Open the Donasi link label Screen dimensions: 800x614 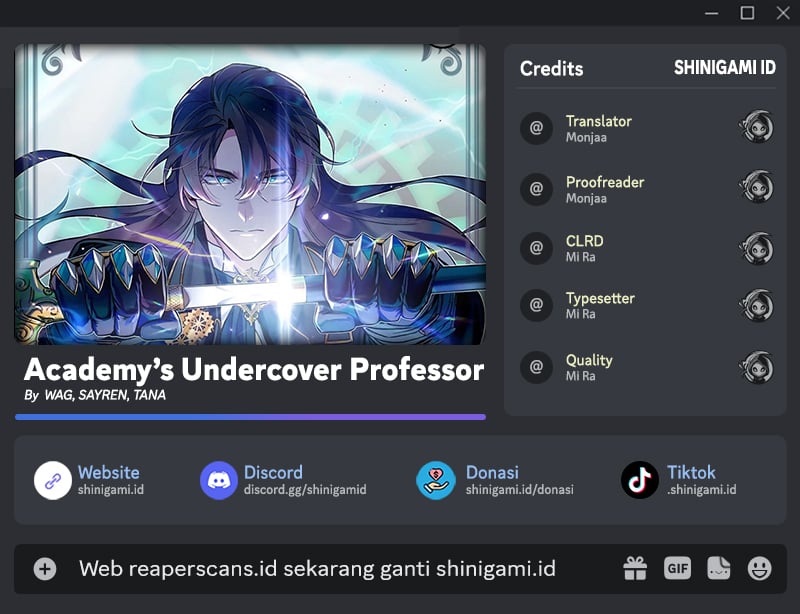492,472
